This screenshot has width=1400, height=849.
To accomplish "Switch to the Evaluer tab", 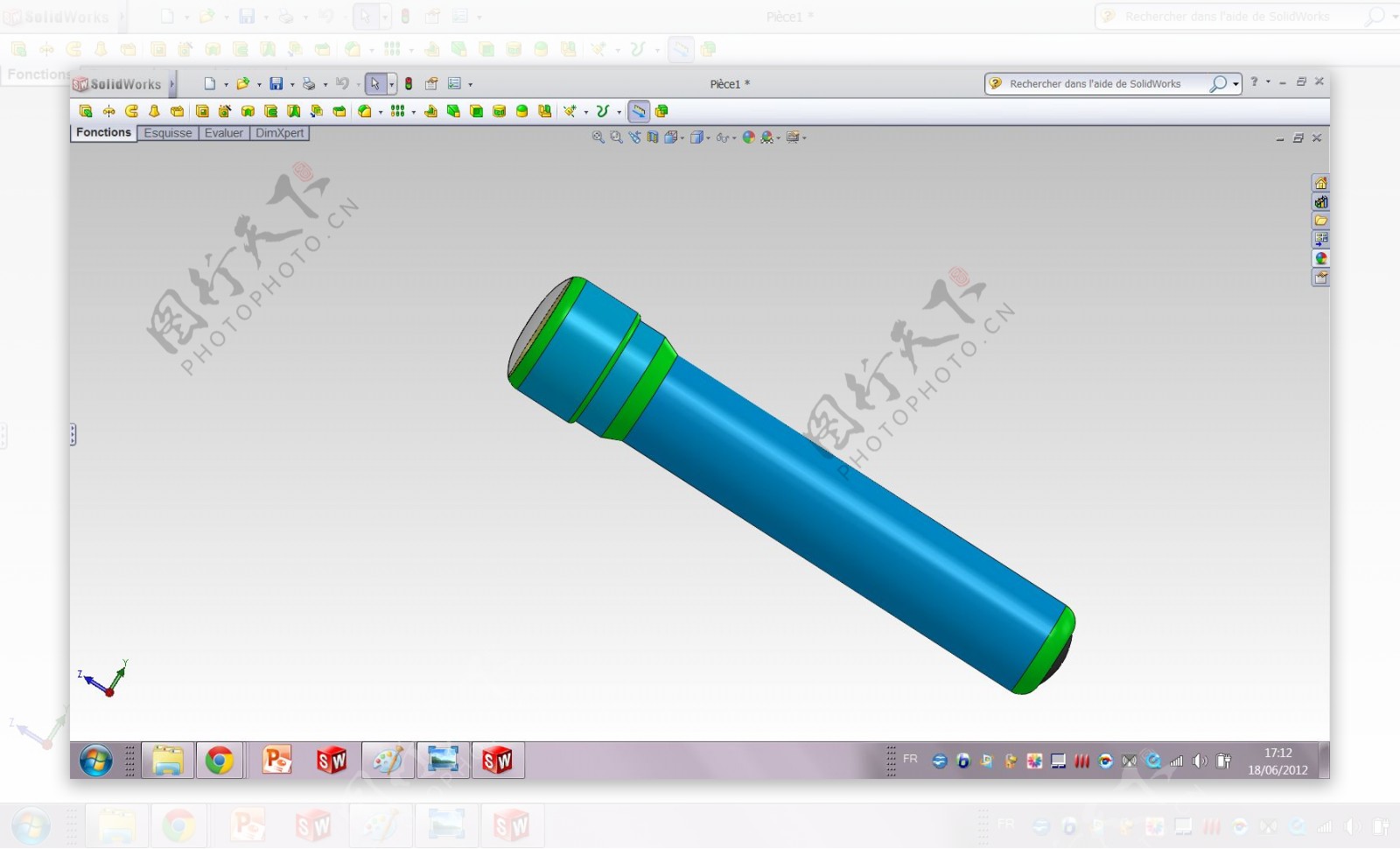I will click(x=224, y=133).
